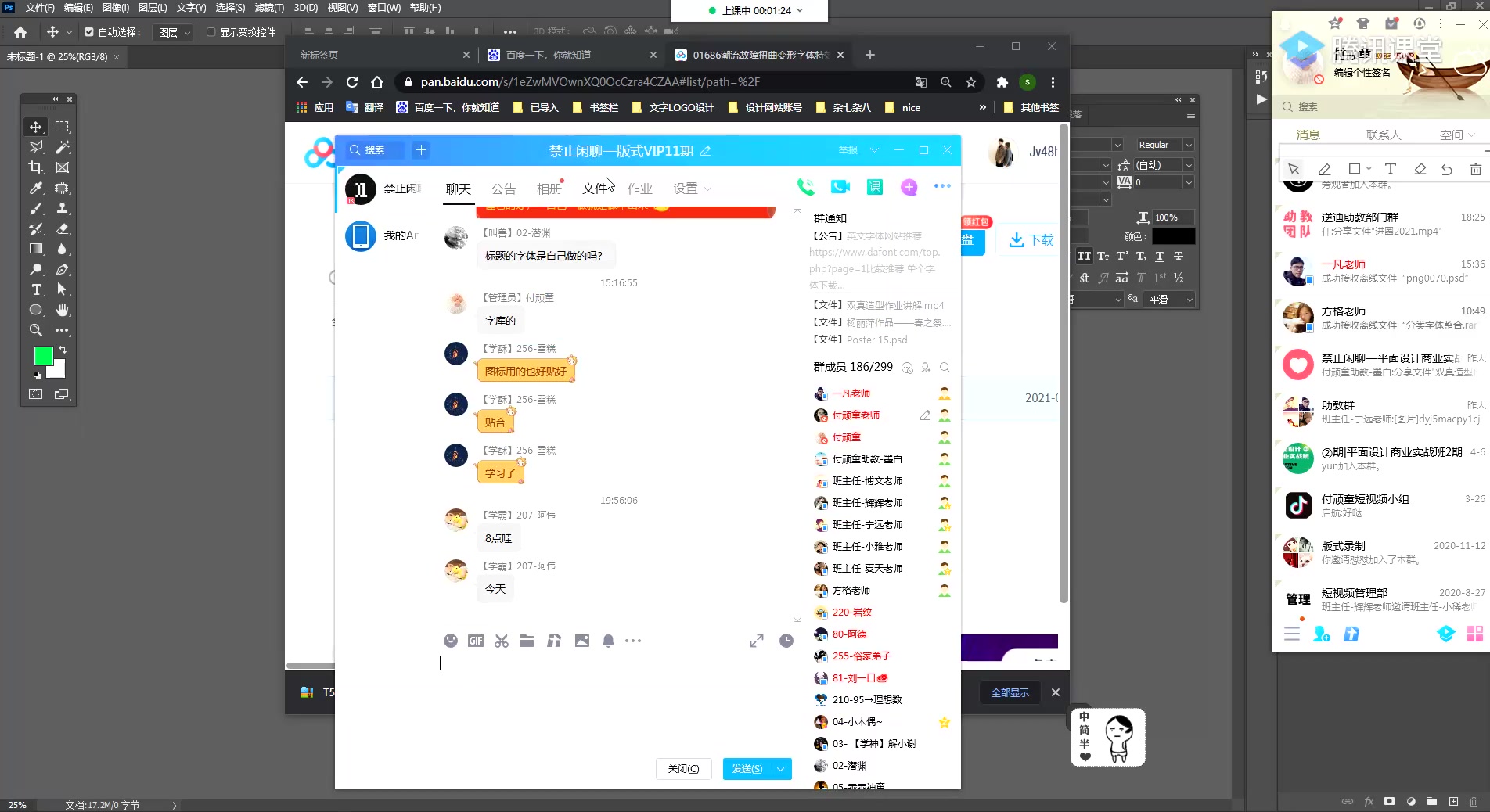Select the Brush tool
Image resolution: width=1490 pixels, height=812 pixels.
[x=36, y=208]
